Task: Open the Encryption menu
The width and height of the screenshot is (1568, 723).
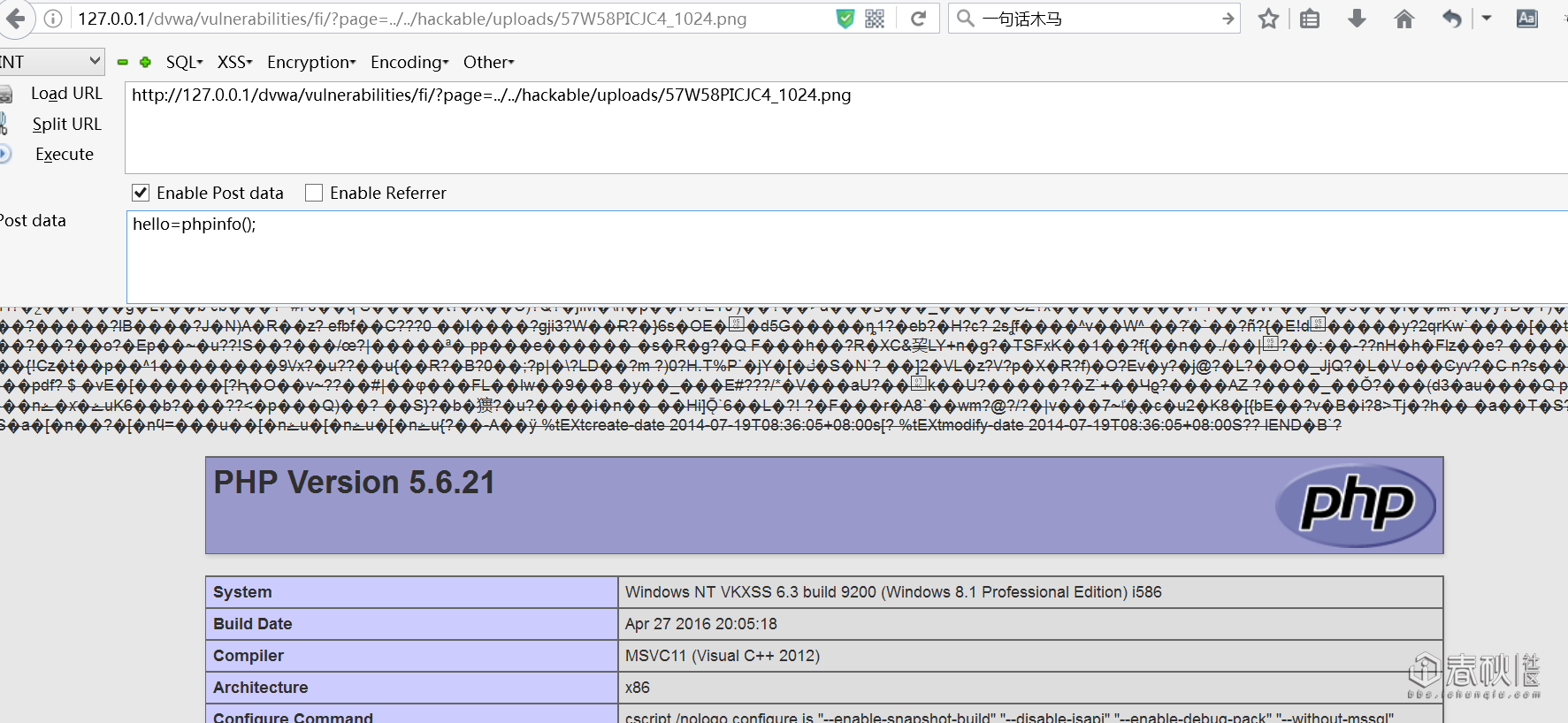Action: 311,62
